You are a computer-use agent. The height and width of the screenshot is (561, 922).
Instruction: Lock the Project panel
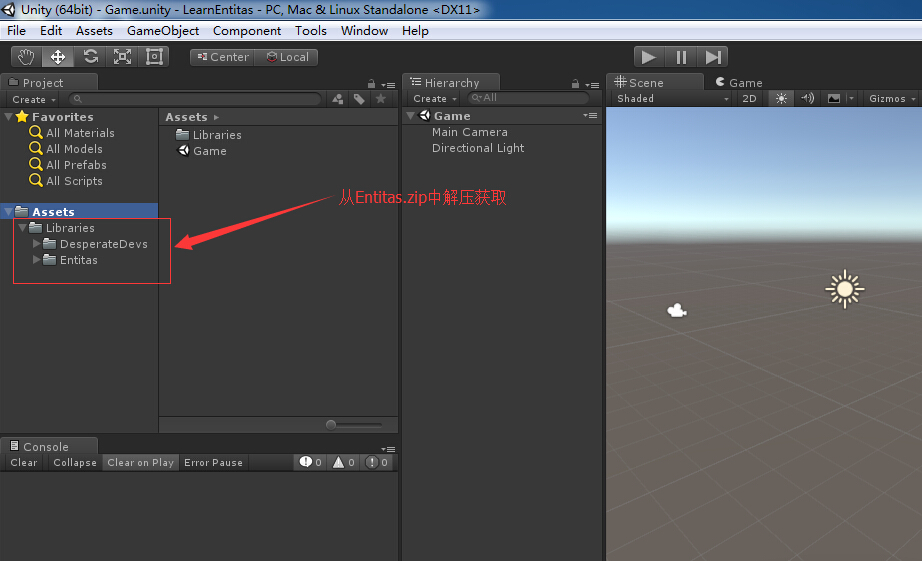(x=371, y=84)
